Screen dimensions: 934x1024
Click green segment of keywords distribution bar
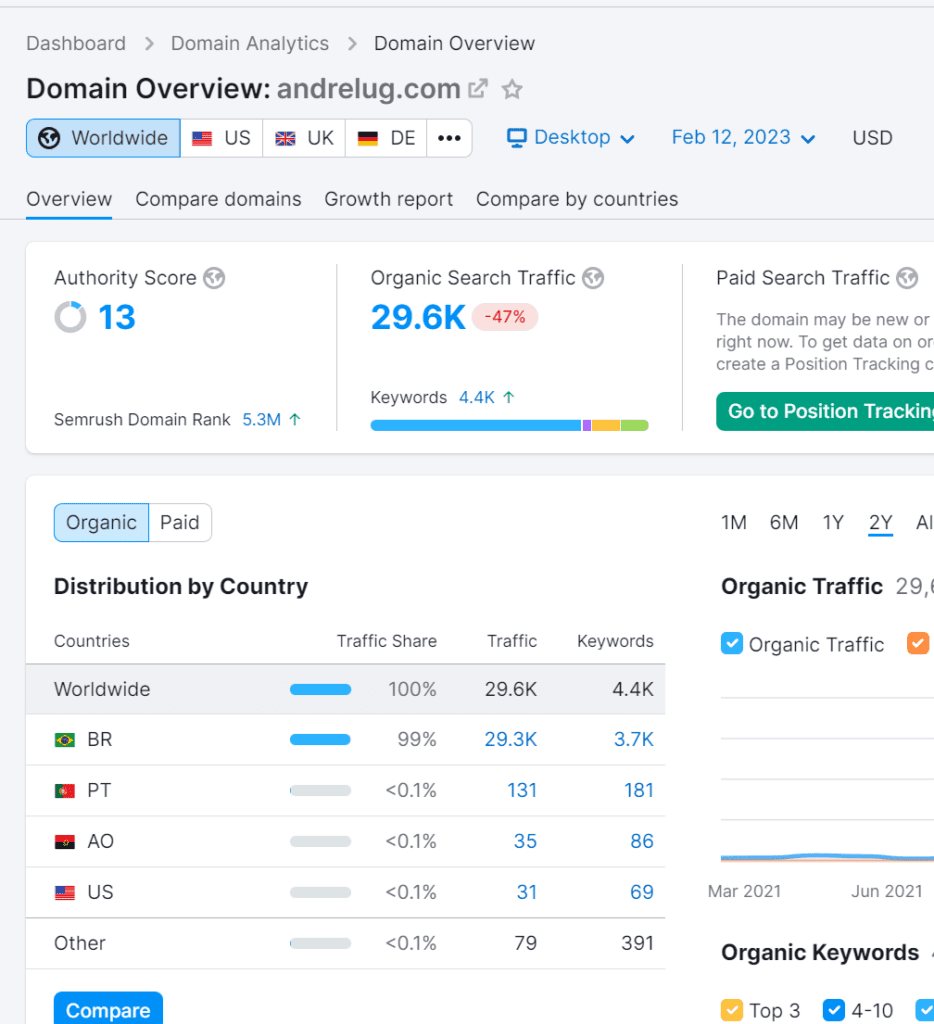tap(634, 426)
